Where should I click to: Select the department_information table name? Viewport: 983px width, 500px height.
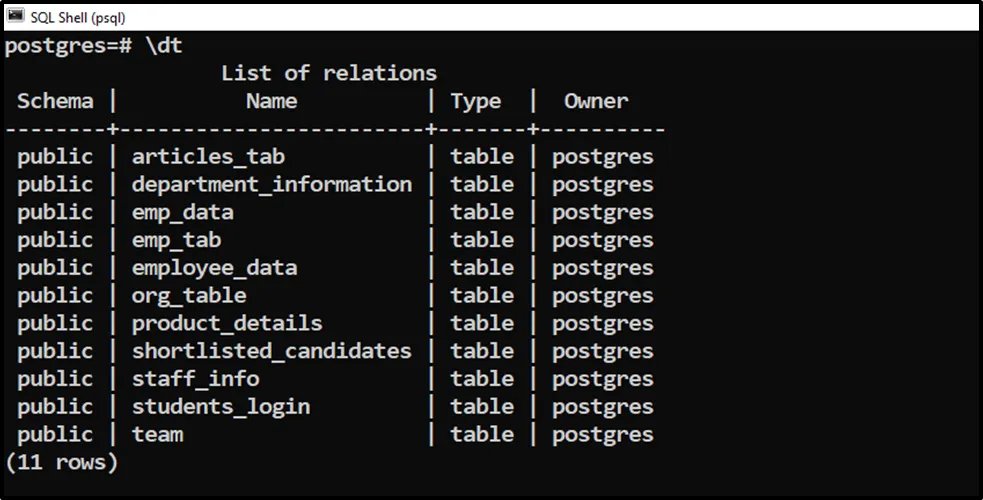[x=271, y=185]
